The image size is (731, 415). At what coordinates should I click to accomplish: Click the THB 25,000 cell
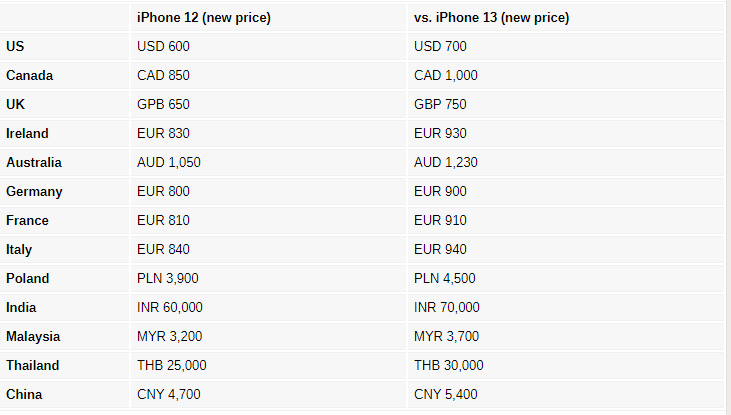pos(172,365)
